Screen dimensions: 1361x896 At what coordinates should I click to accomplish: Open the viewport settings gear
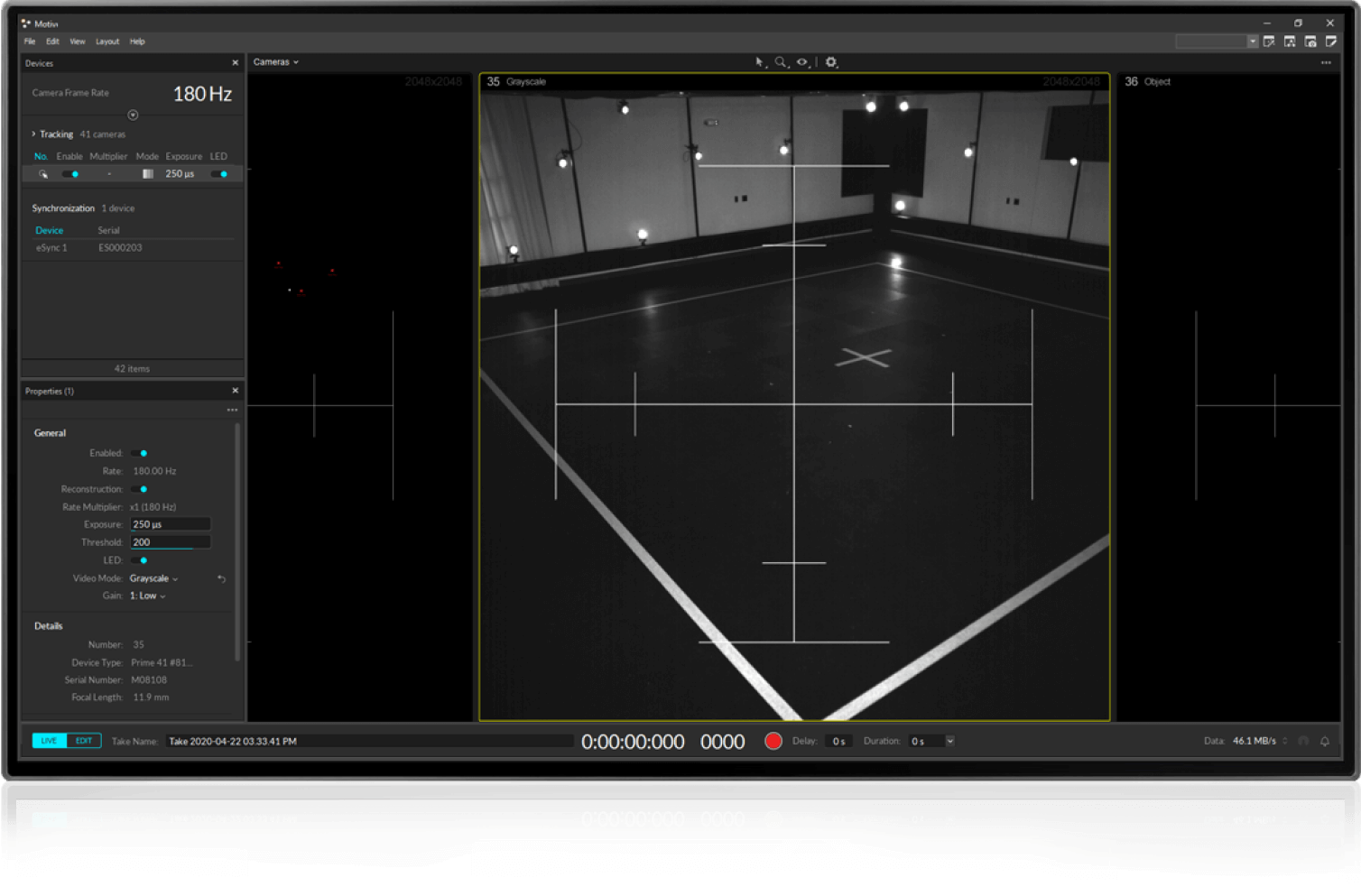point(830,62)
